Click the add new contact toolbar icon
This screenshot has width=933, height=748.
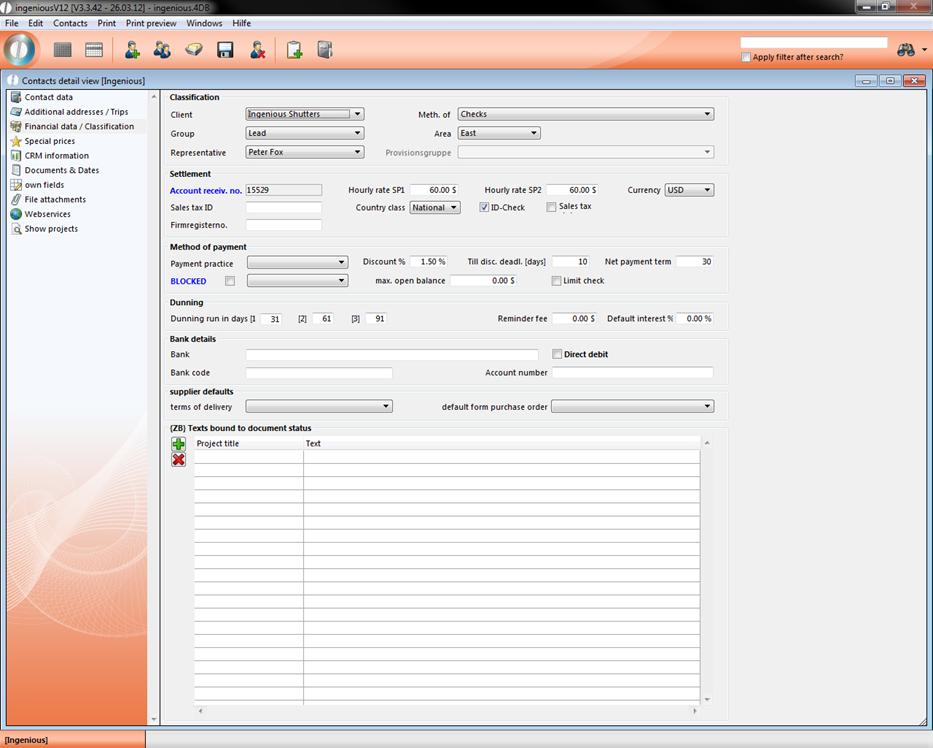(131, 50)
